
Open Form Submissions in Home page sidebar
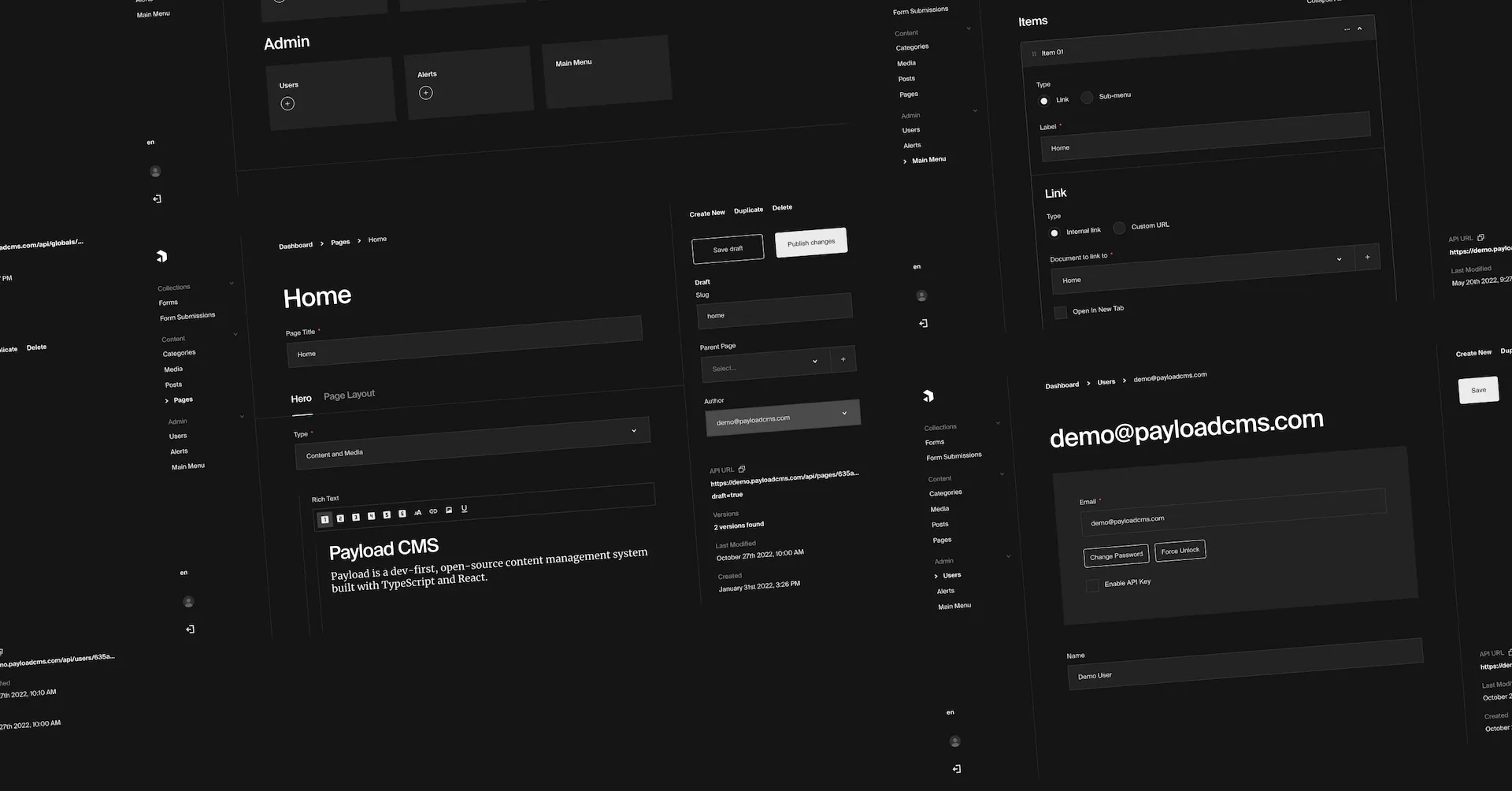point(187,317)
